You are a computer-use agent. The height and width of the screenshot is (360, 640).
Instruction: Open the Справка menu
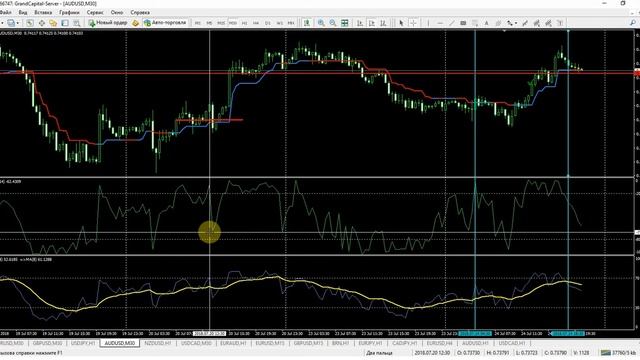140,13
